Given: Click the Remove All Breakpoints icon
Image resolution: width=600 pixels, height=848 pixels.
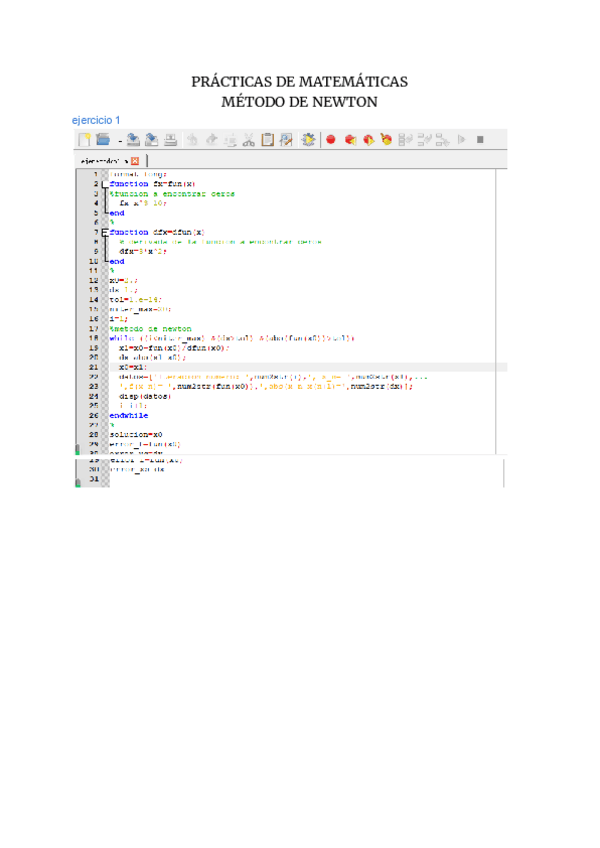Looking at the screenshot, I should point(386,140).
